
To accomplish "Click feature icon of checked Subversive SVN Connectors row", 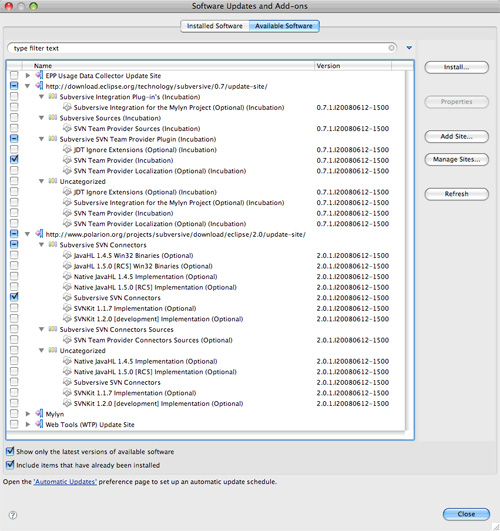I will (67, 297).
